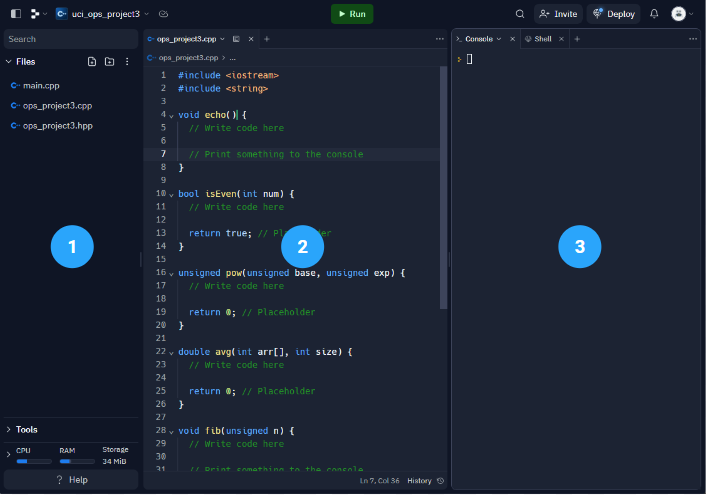Open main.cpp in the file tree
706x495 pixels.
pos(41,86)
